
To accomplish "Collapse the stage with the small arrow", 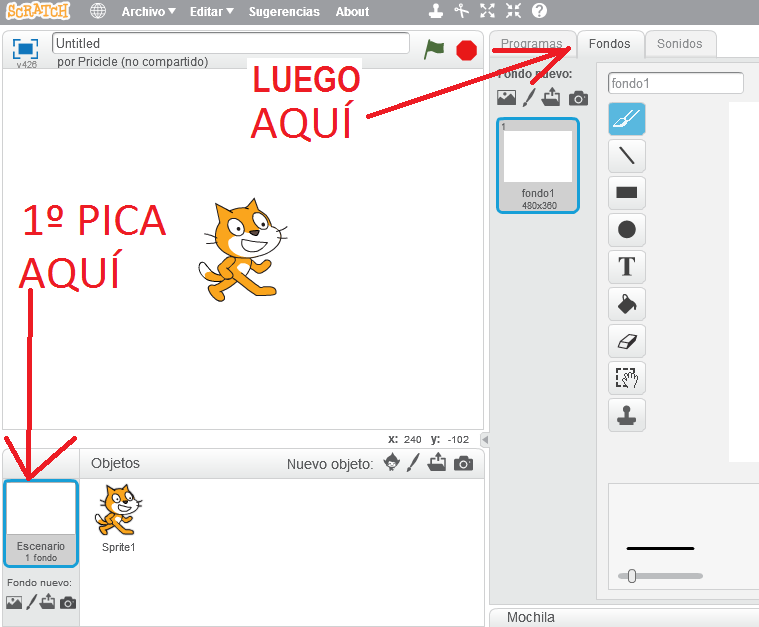I will (485, 440).
